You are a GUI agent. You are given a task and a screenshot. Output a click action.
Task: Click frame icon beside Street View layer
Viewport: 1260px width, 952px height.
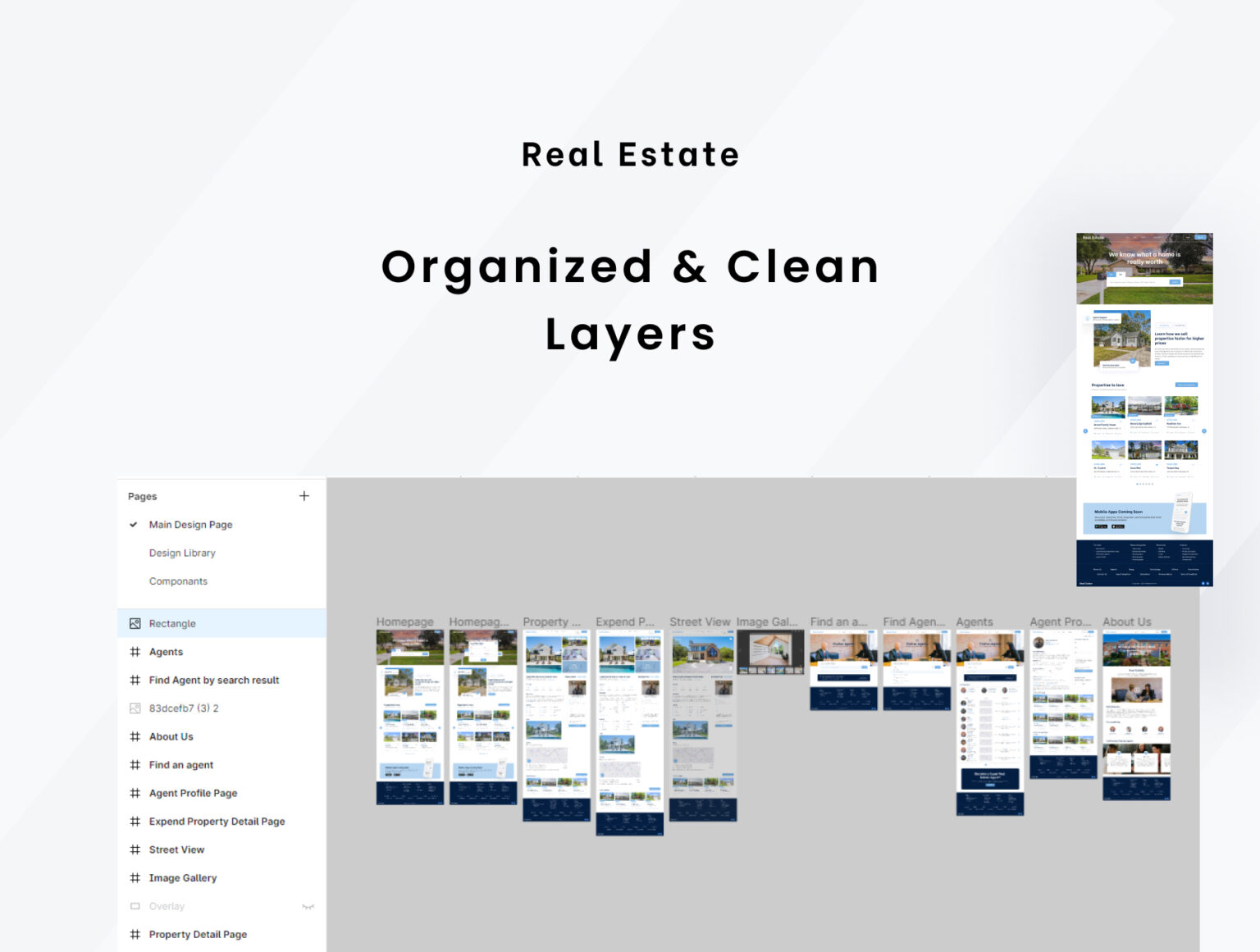tap(135, 850)
